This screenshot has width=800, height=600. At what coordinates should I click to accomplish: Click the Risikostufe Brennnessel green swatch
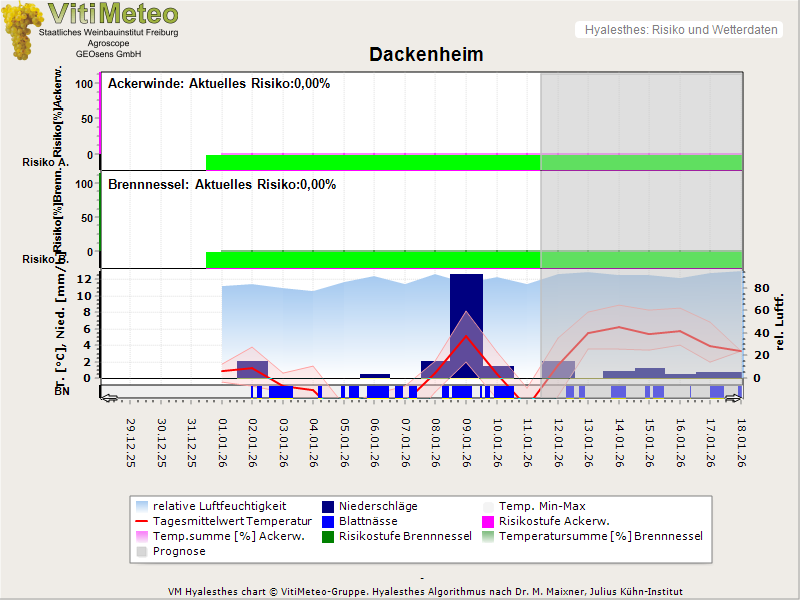click(x=329, y=536)
